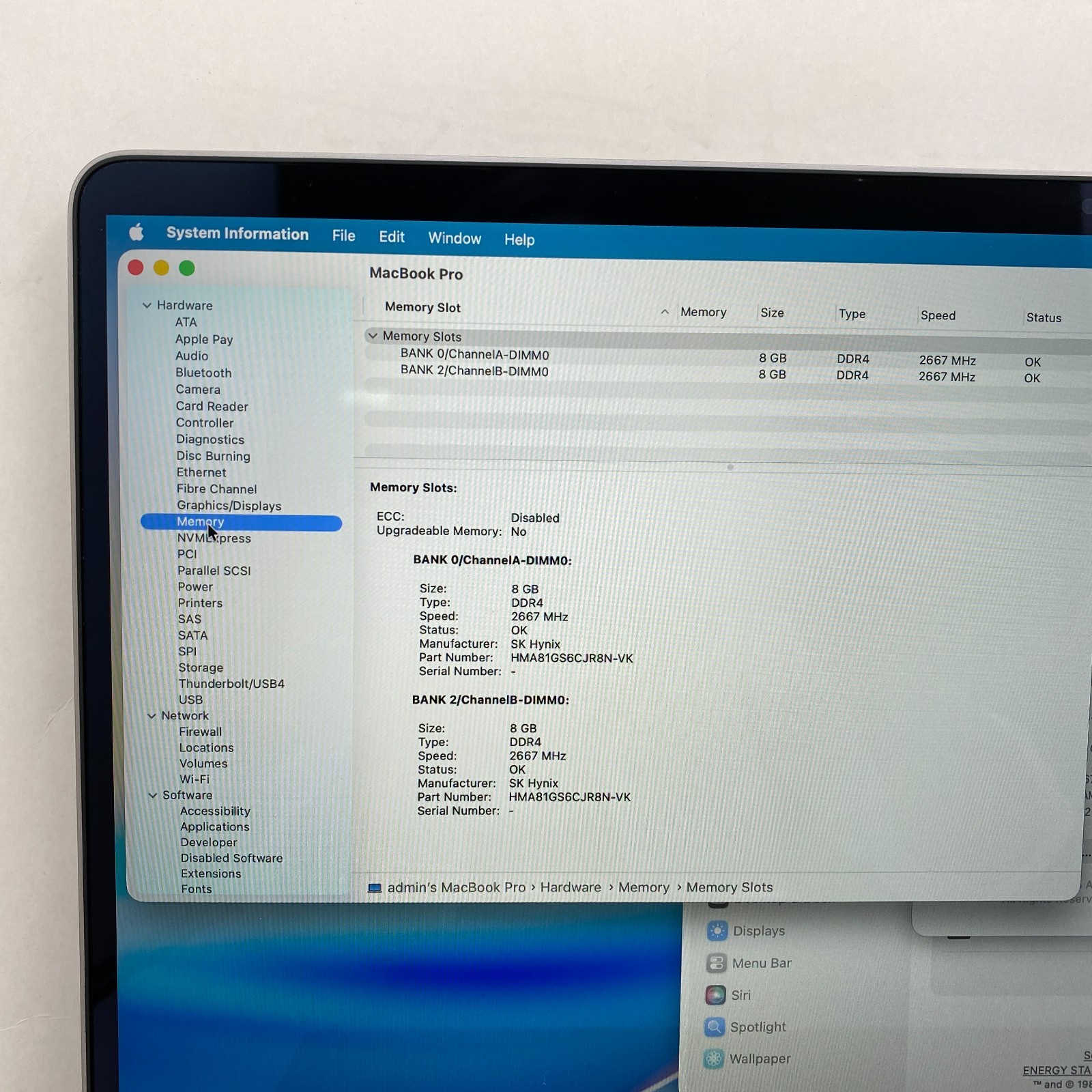
Task: Open the Help menu
Action: (519, 240)
